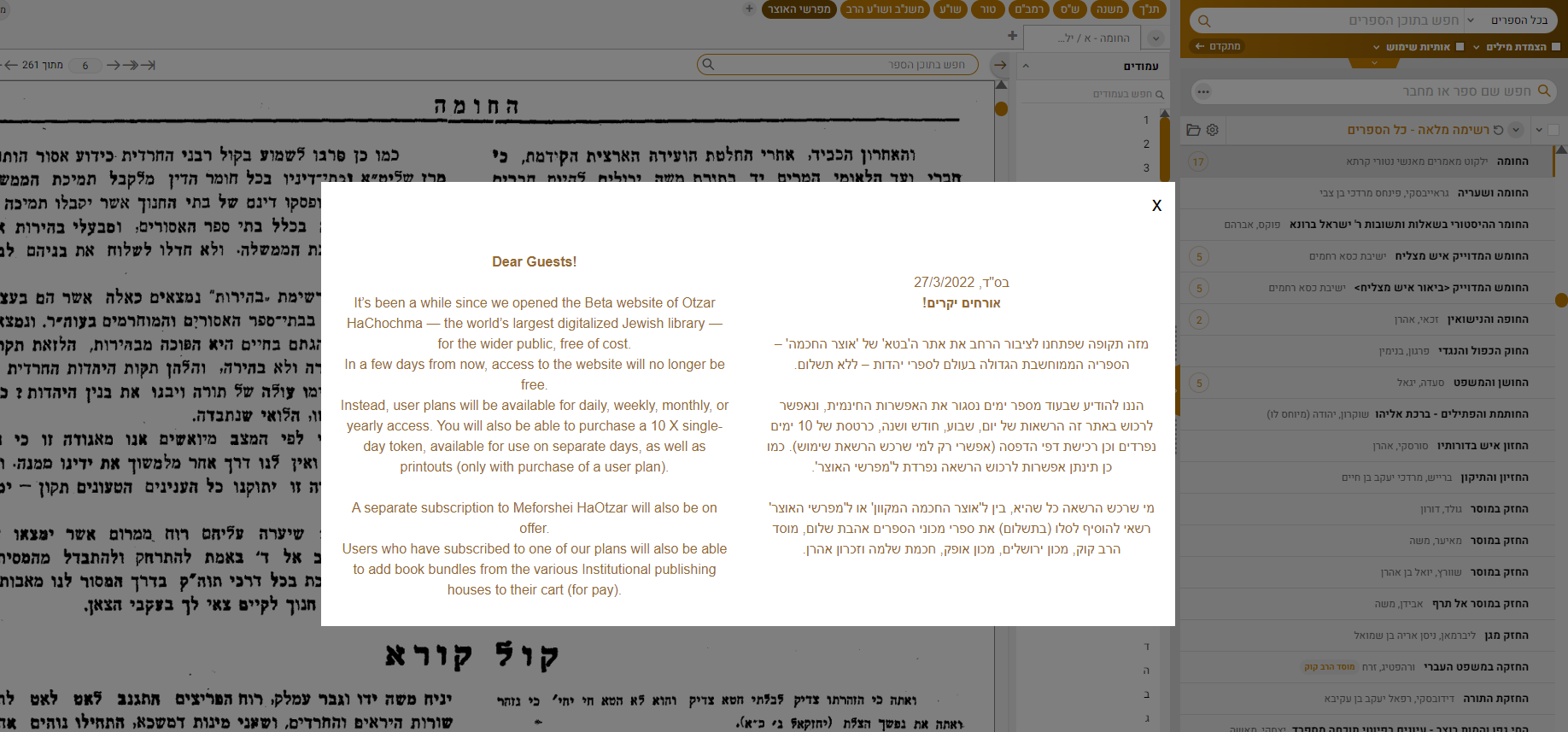The image size is (1568, 732).
Task: Select the מפרשי האוצר category pill
Action: coord(799,9)
